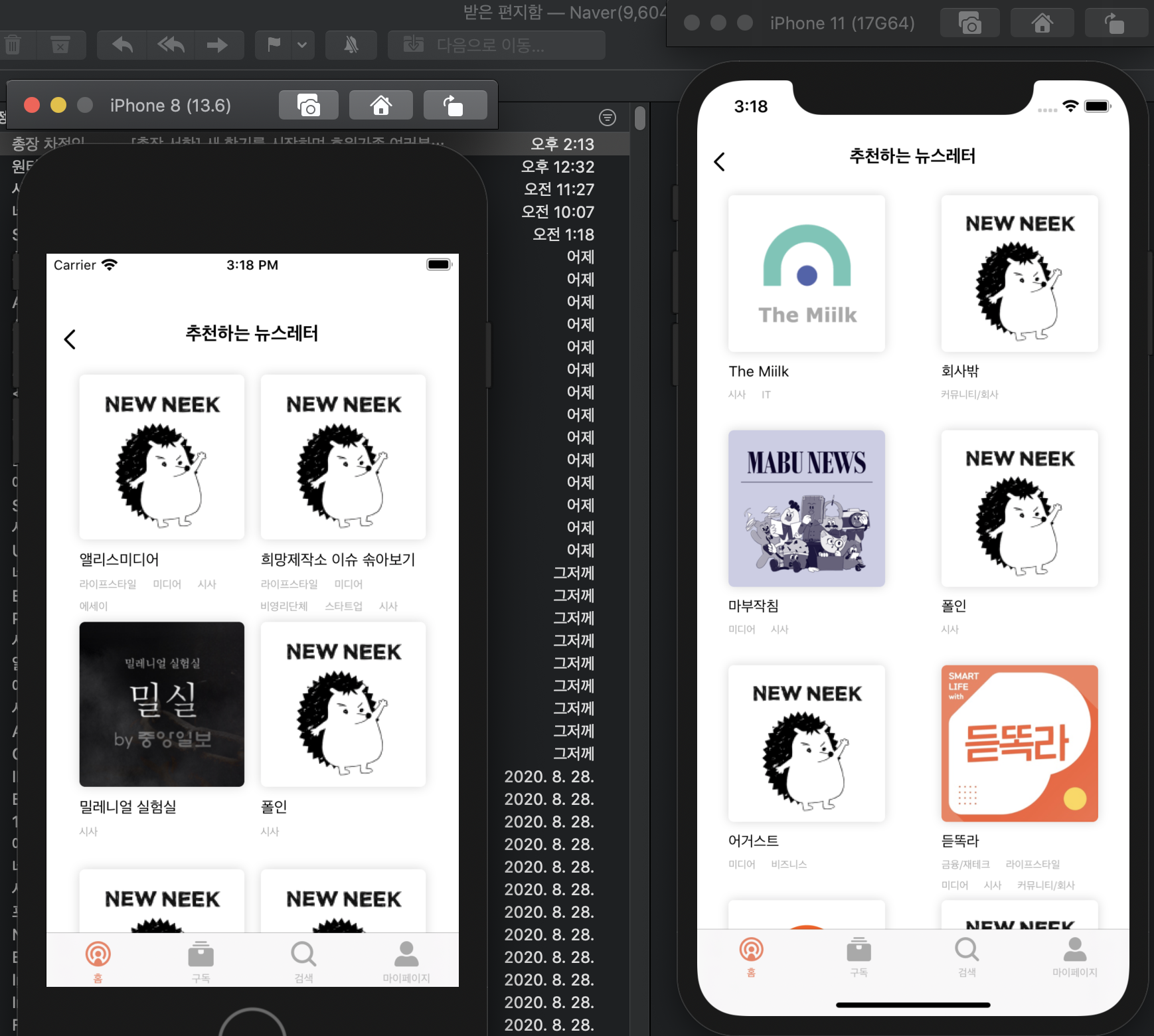Screen dimensions: 1154x1036
Task: Click '마부작침' title text on iPhone 11
Action: click(753, 606)
